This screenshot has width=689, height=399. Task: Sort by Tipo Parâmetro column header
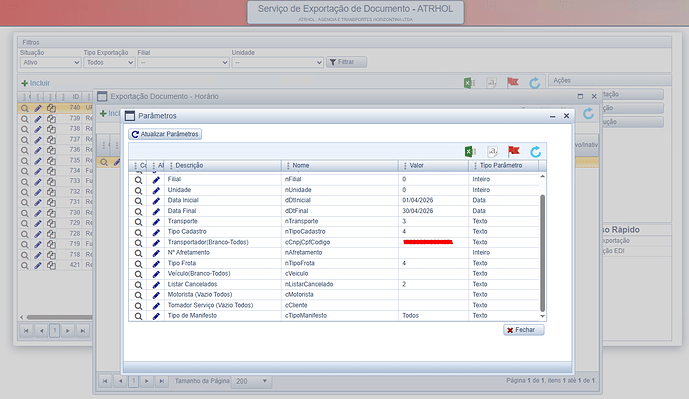tap(501, 166)
